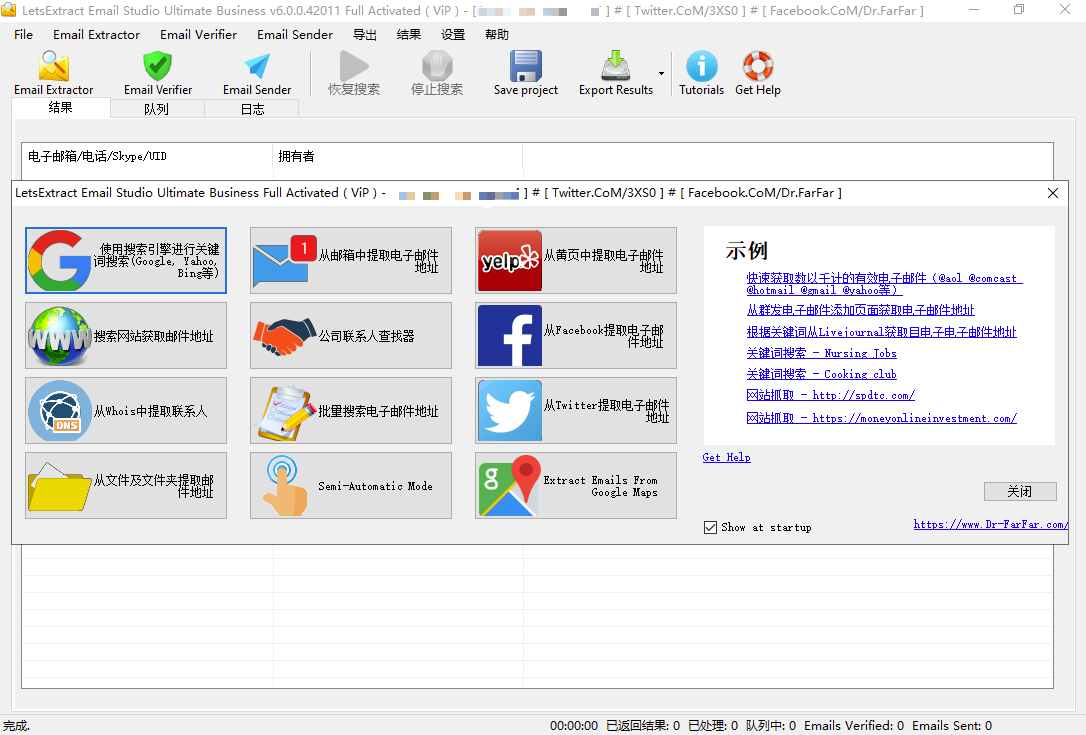Click Emails Sent: 0 status text
The width and height of the screenshot is (1086, 735).
952,725
